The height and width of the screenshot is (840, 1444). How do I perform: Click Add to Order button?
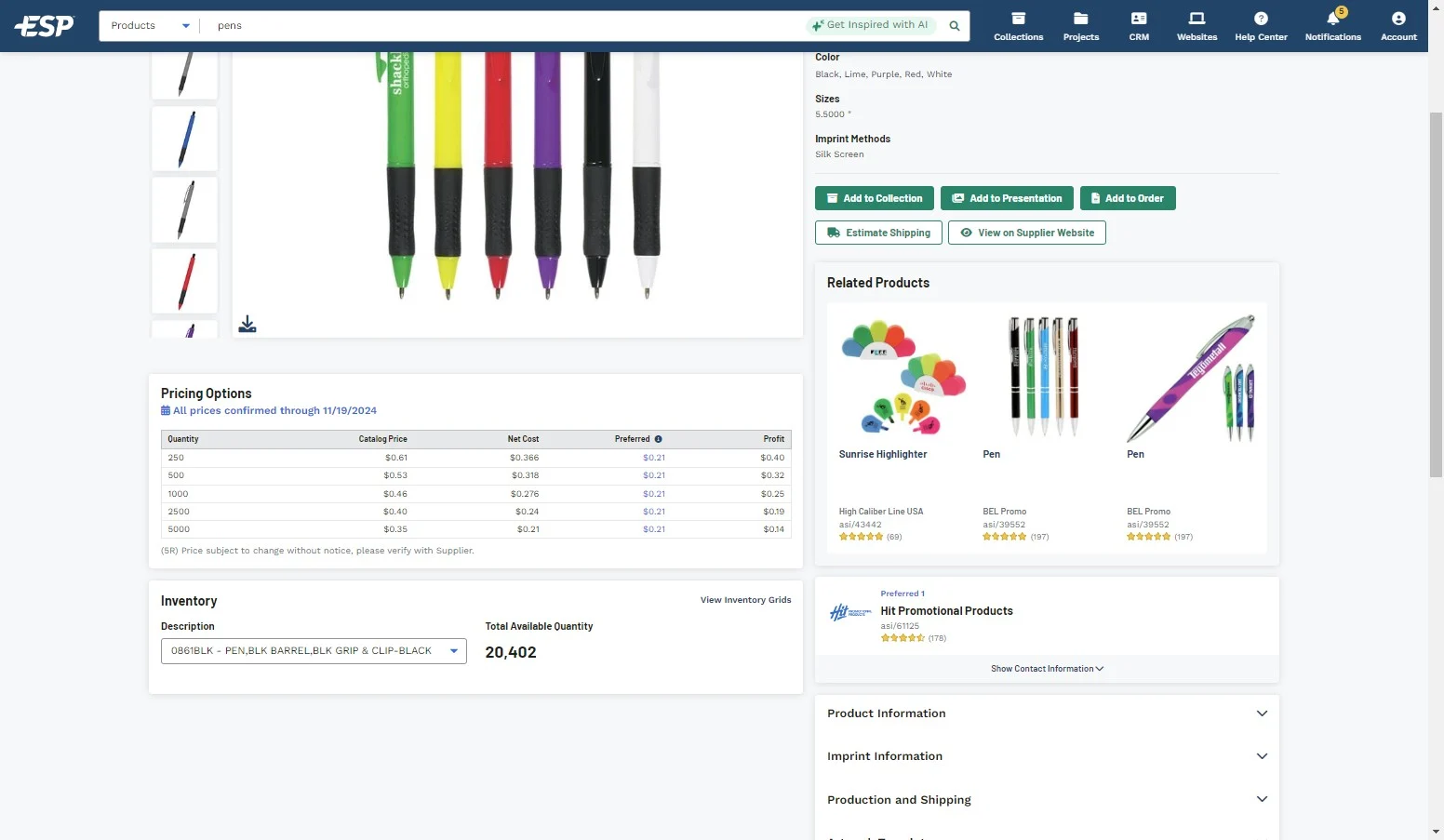1127,198
